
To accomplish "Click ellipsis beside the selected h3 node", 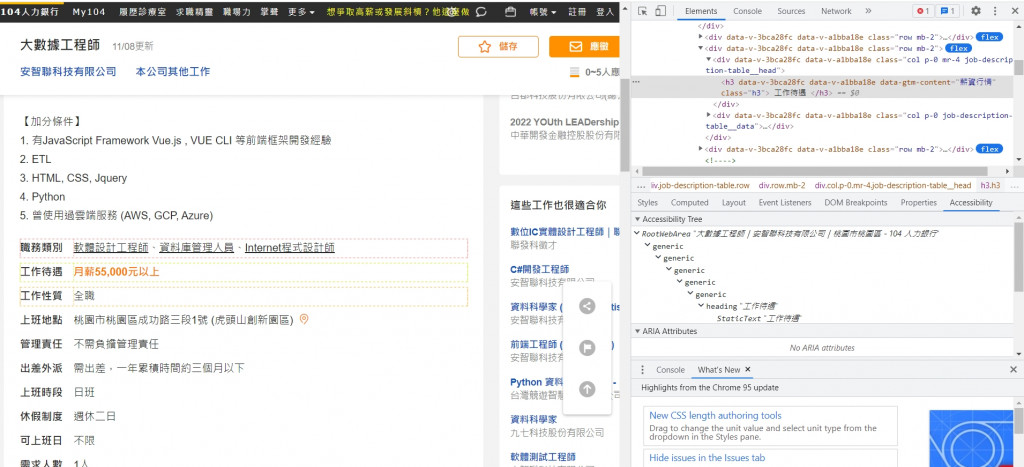I will pyautogui.click(x=636, y=82).
